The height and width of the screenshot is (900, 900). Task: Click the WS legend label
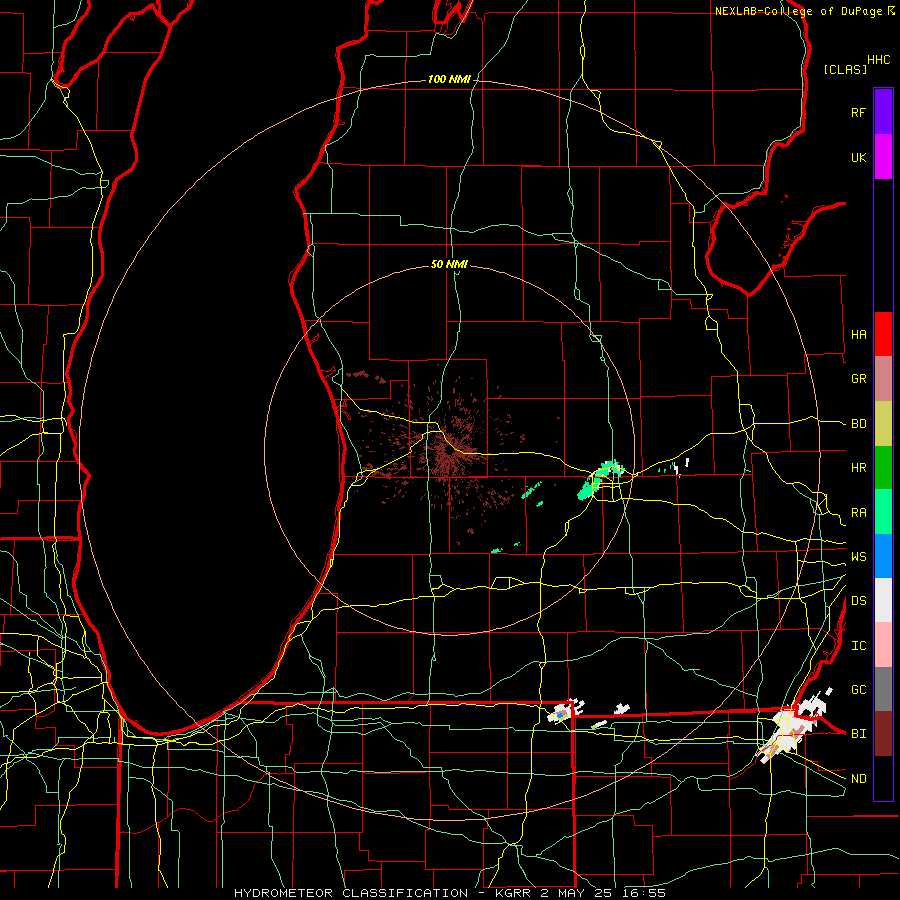tap(858, 557)
